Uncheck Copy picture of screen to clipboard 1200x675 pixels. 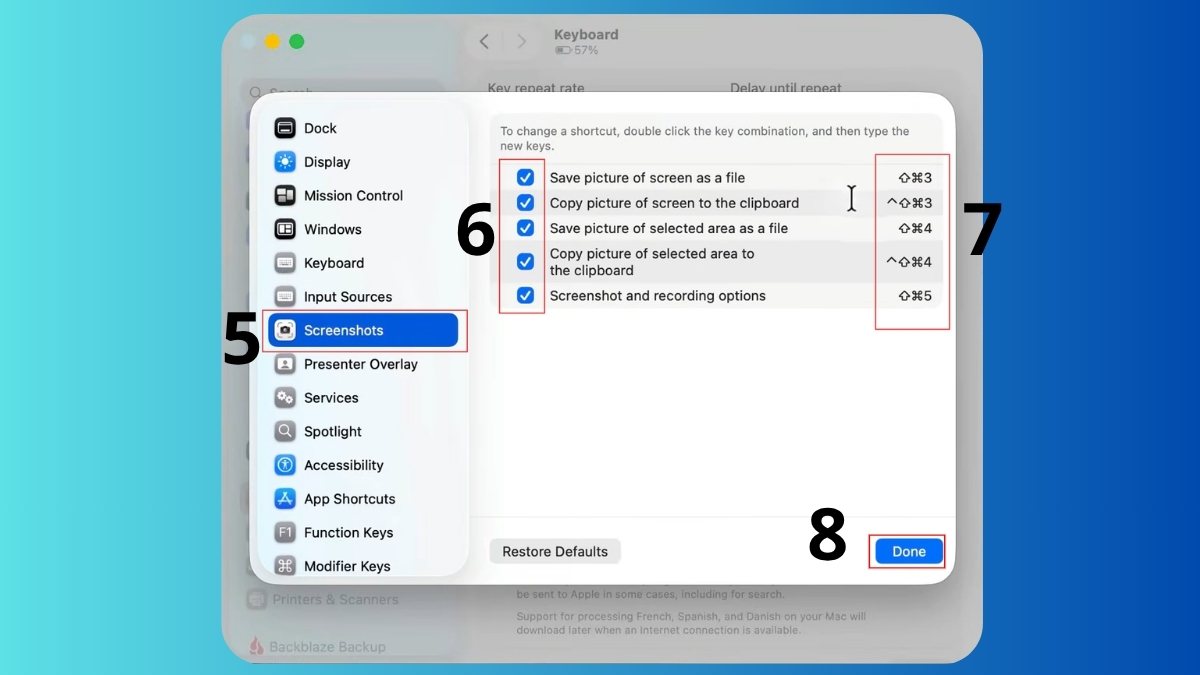525,203
